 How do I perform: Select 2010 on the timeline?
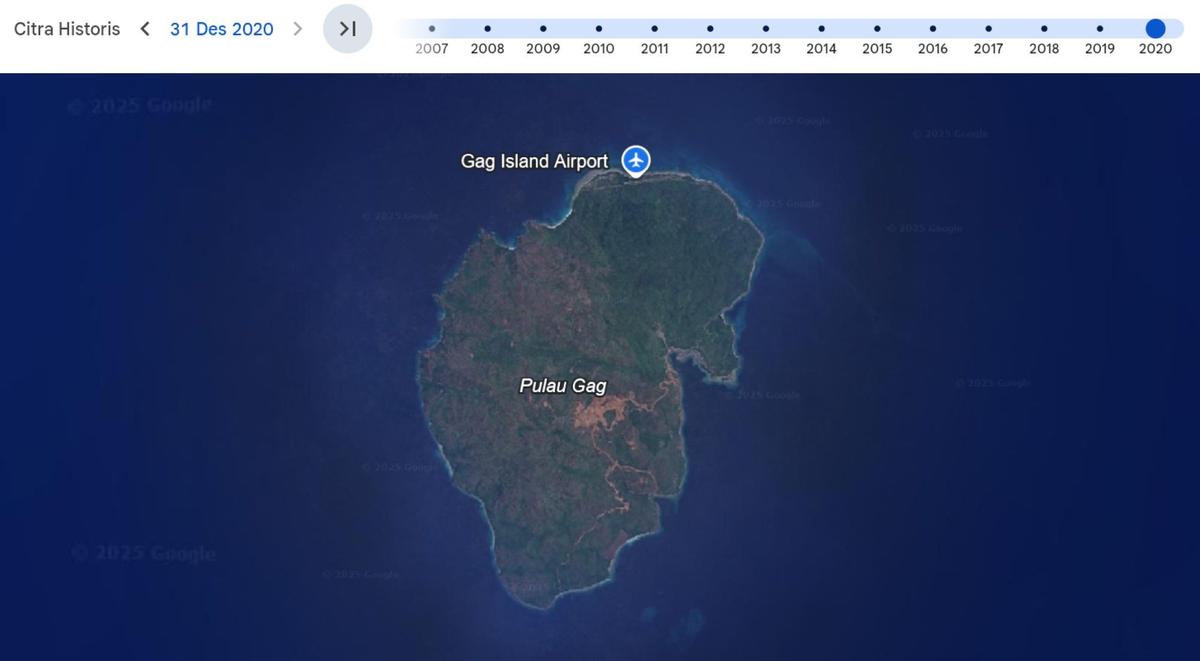599,29
